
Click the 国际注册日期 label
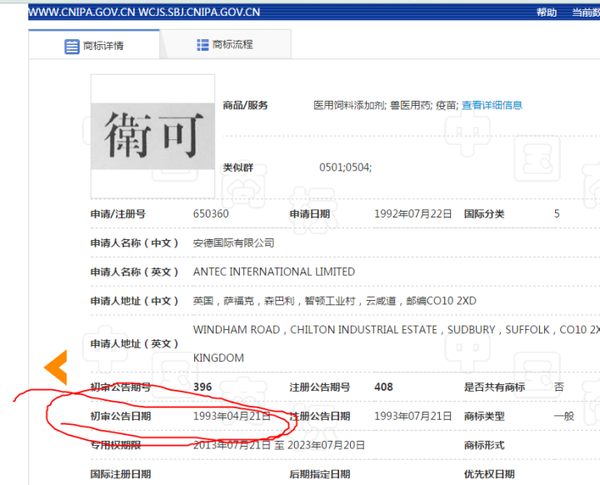coord(121,474)
